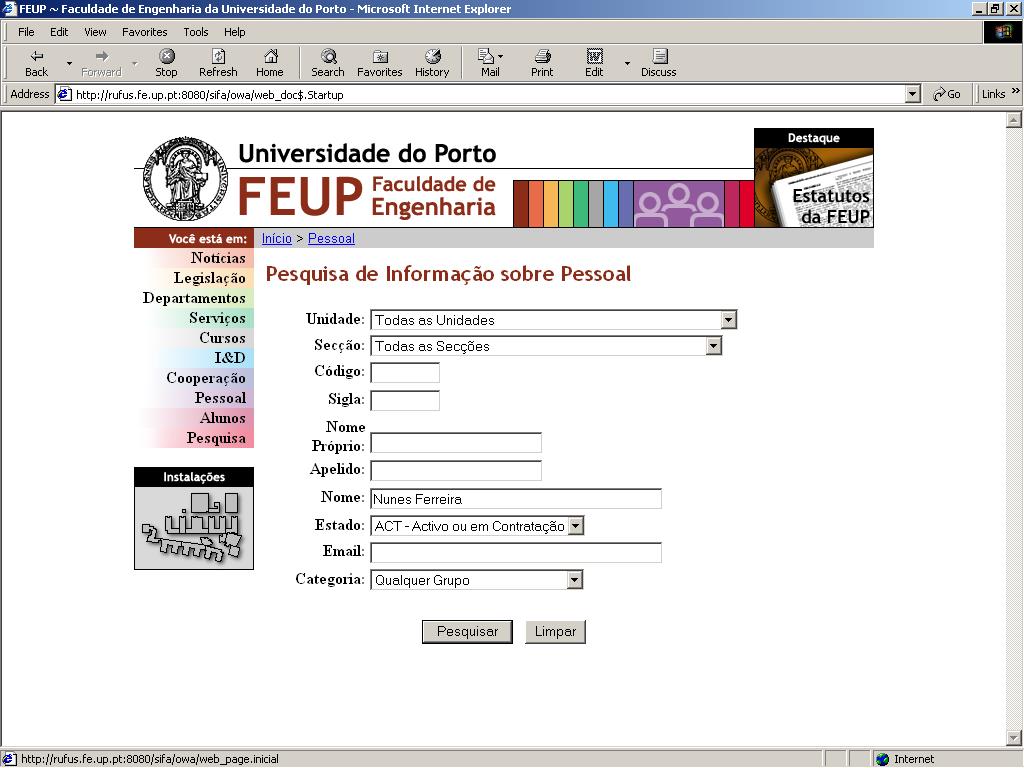Expand the address bar dropdown
This screenshot has height=768, width=1024.
(913, 94)
